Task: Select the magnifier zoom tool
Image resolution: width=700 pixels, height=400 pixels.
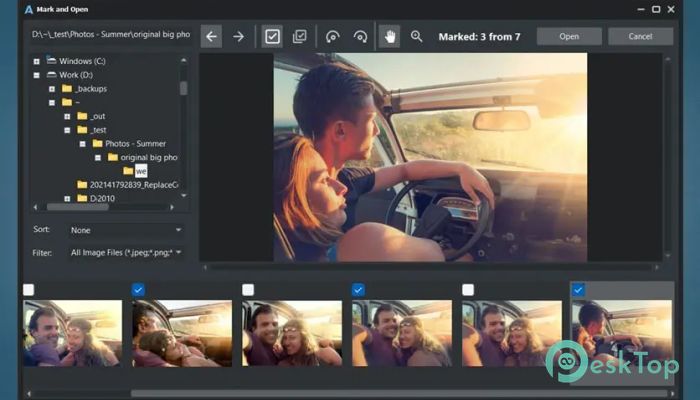Action: pos(417,36)
